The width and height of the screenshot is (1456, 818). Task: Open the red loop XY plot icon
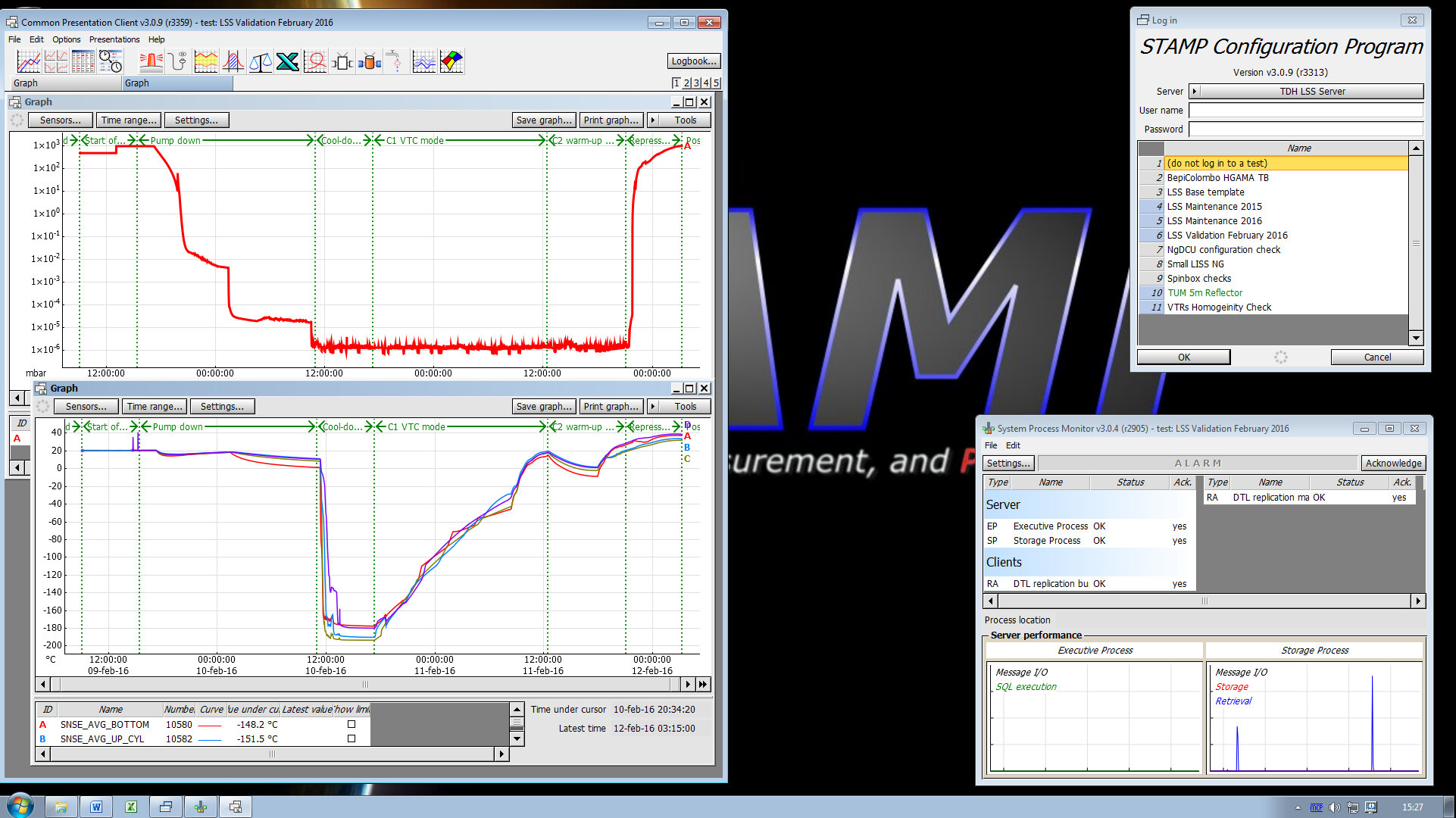(x=314, y=61)
